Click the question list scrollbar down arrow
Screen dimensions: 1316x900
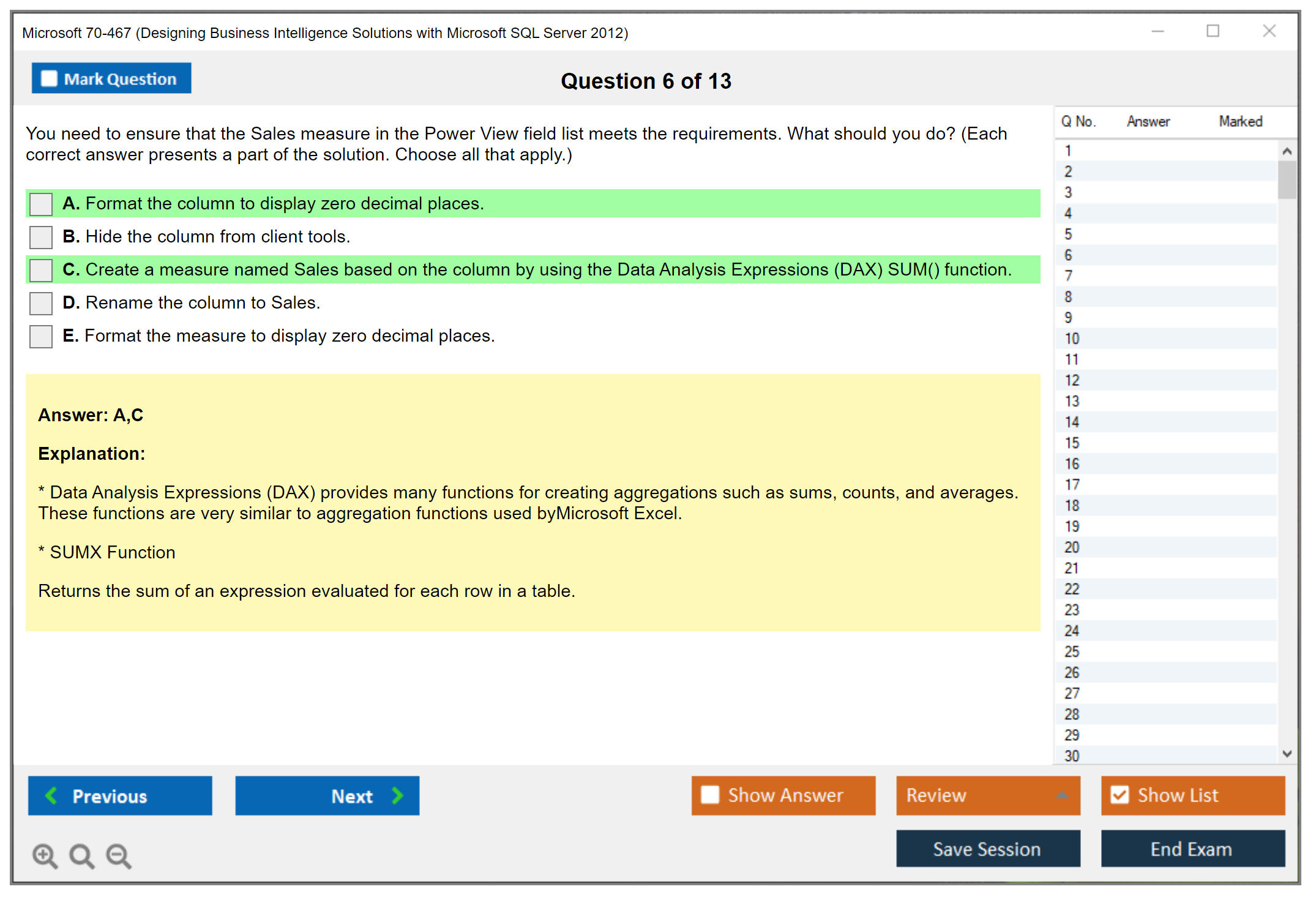coord(1287,754)
